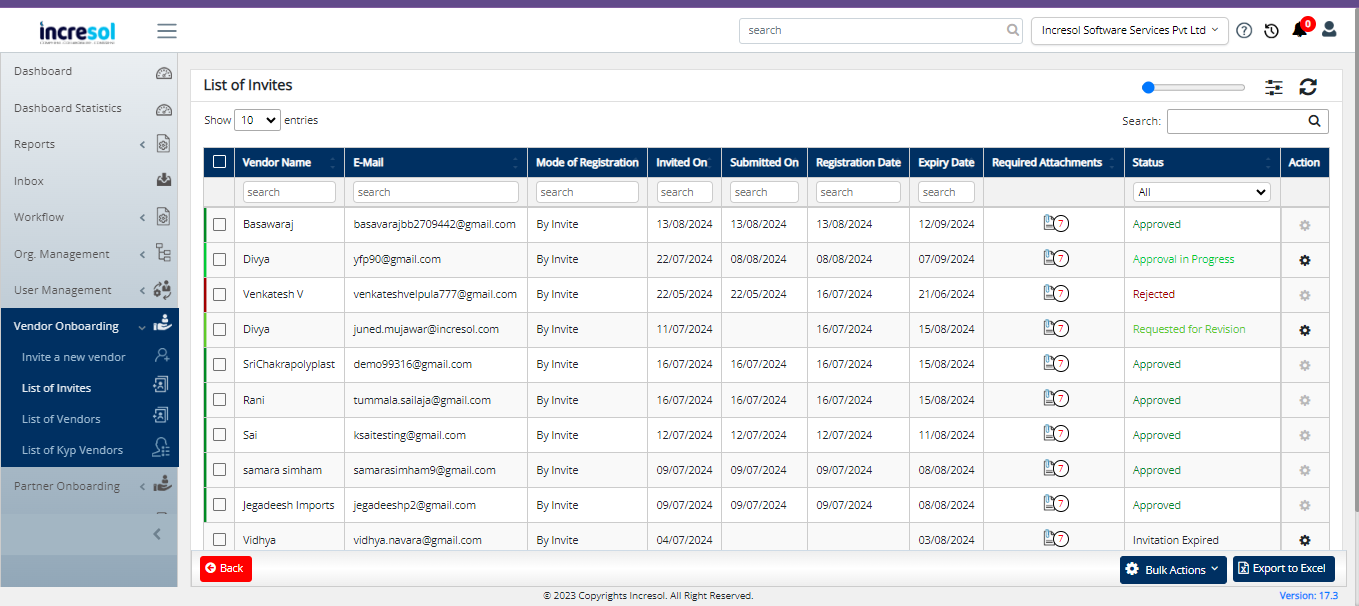The height and width of the screenshot is (606, 1359).
Task: Open attachments icon for samara simham
Action: [x=1054, y=470]
